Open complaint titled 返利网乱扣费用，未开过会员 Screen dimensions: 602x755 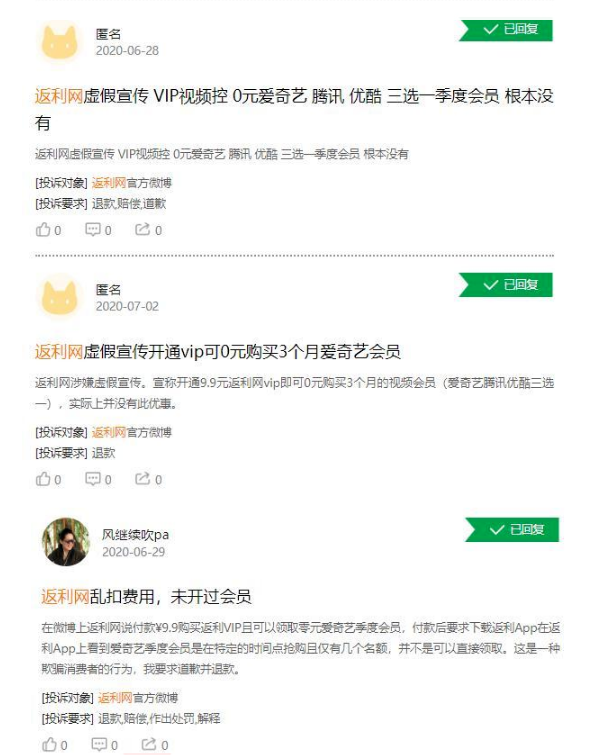[x=146, y=597]
